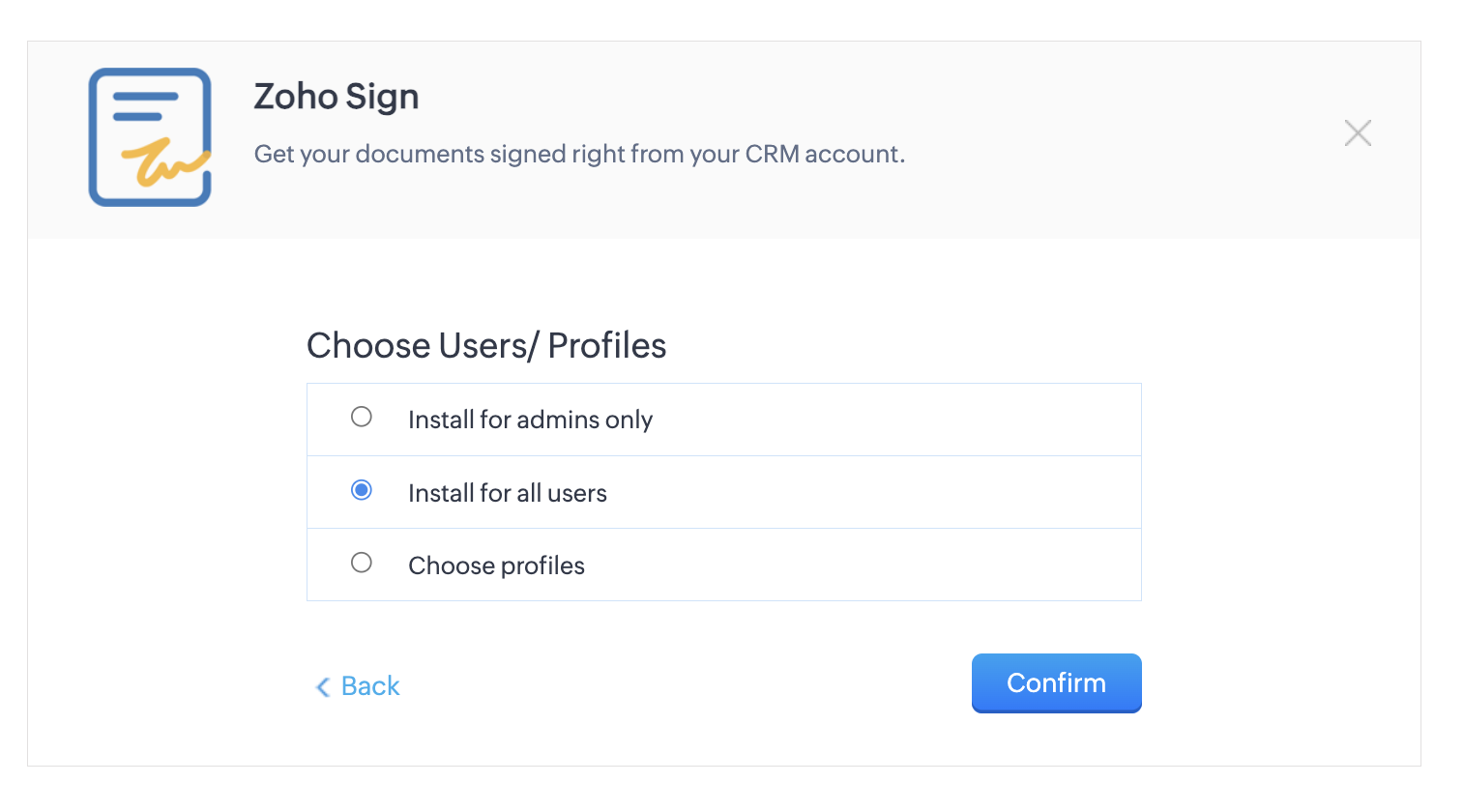Viewport: 1464px width, 812px height.
Task: Confirm the installation with the Confirm button
Action: coord(1056,683)
